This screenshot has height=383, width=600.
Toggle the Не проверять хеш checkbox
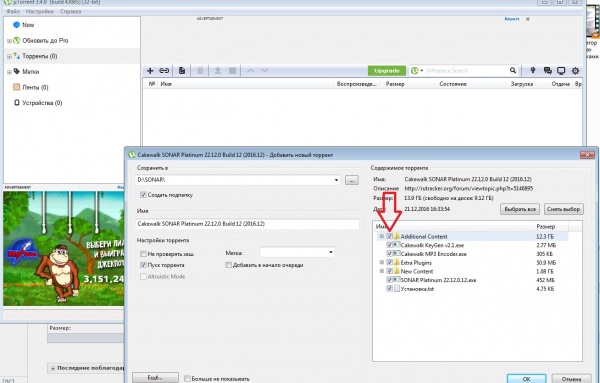coord(143,254)
